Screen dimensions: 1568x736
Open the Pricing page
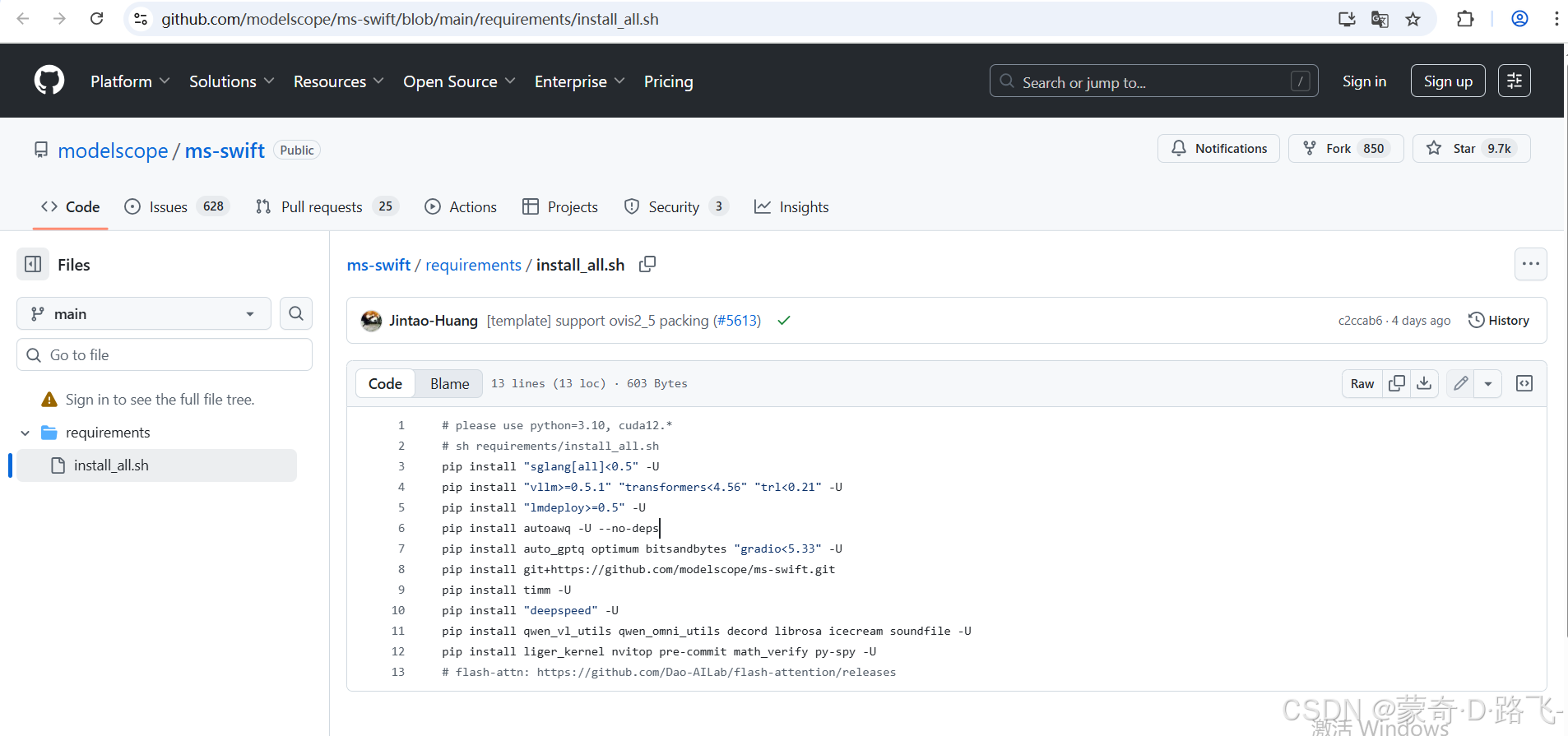point(668,81)
